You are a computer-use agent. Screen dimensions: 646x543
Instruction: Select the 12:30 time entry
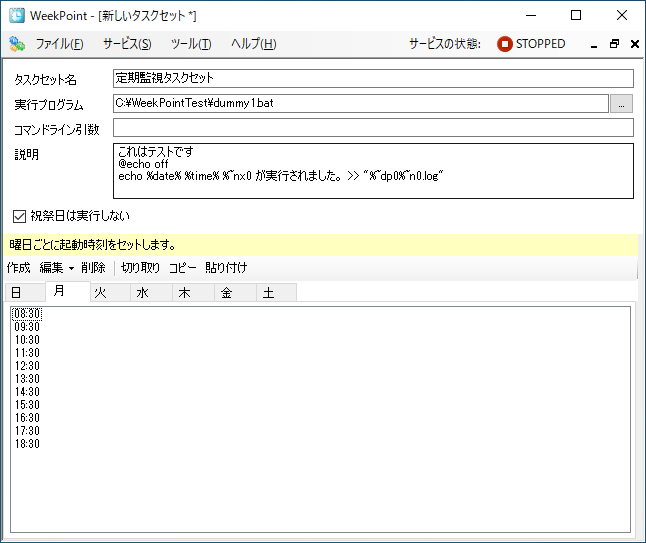tap(27, 366)
